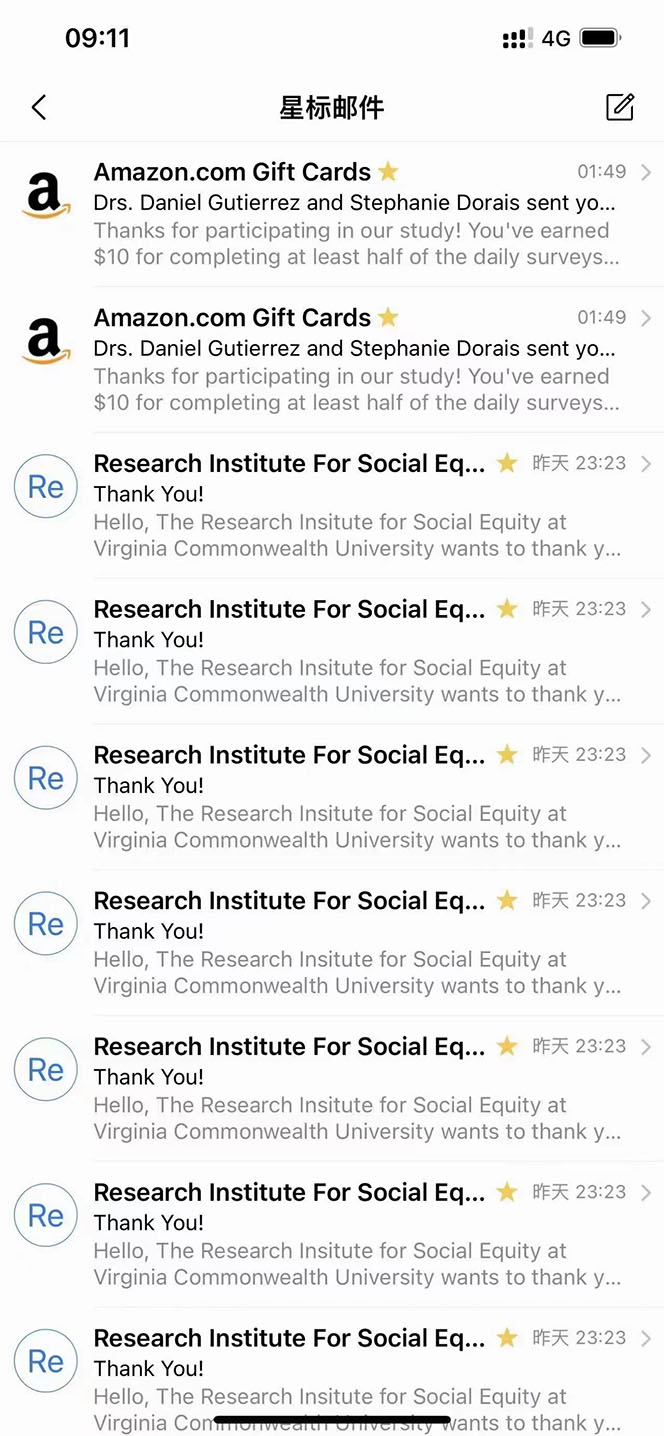Unstar the second Amazon.com Gift Cards email
This screenshot has width=664, height=1436.
pos(388,318)
